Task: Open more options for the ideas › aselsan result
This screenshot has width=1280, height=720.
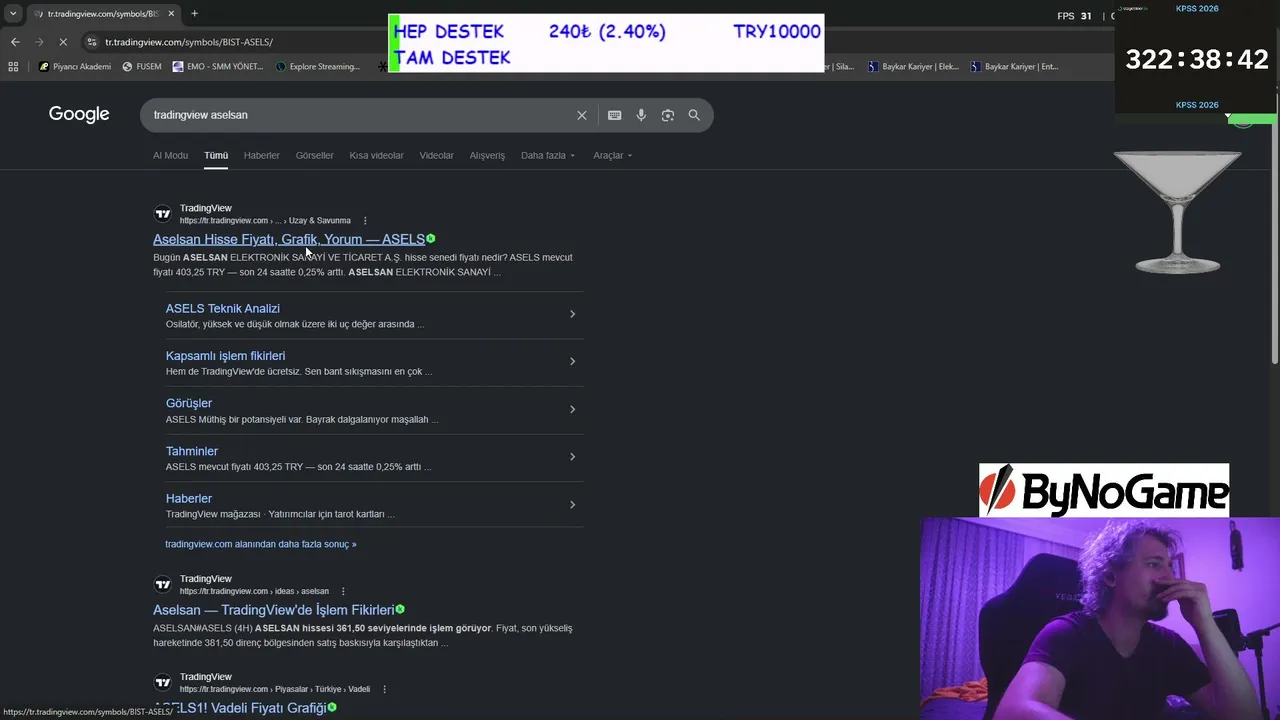Action: (x=343, y=591)
